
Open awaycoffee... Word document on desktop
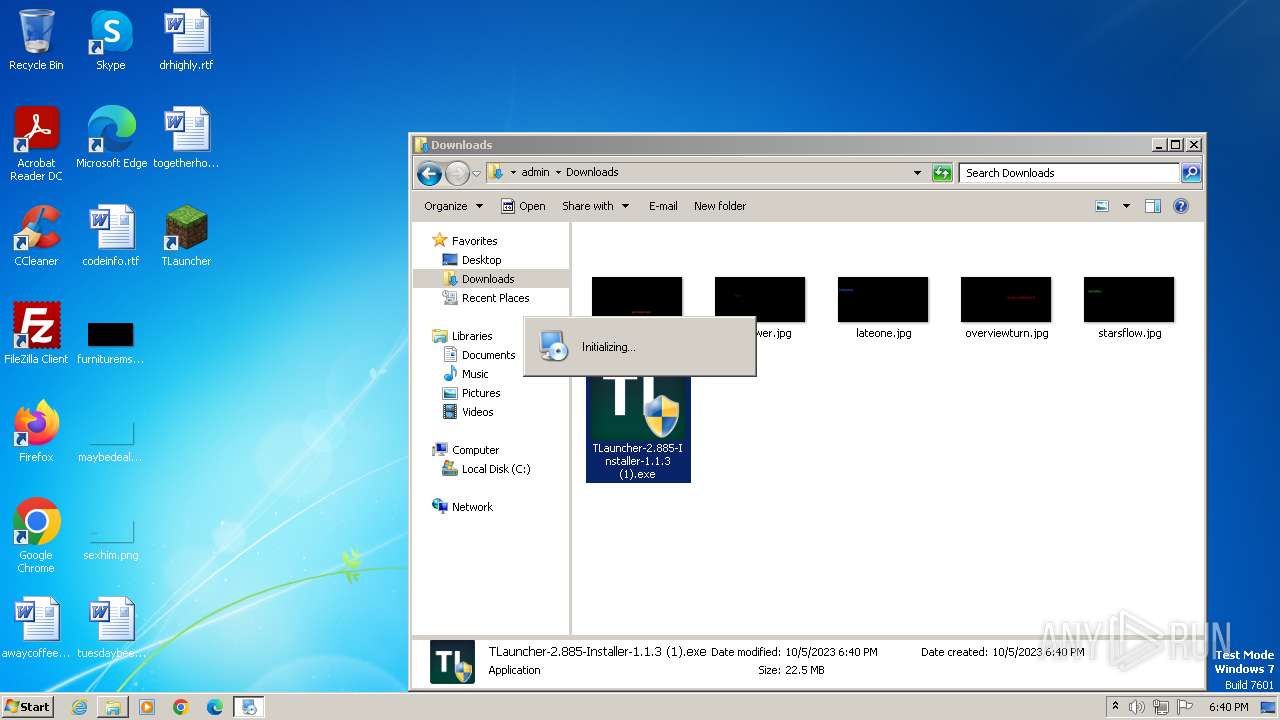click(36, 628)
